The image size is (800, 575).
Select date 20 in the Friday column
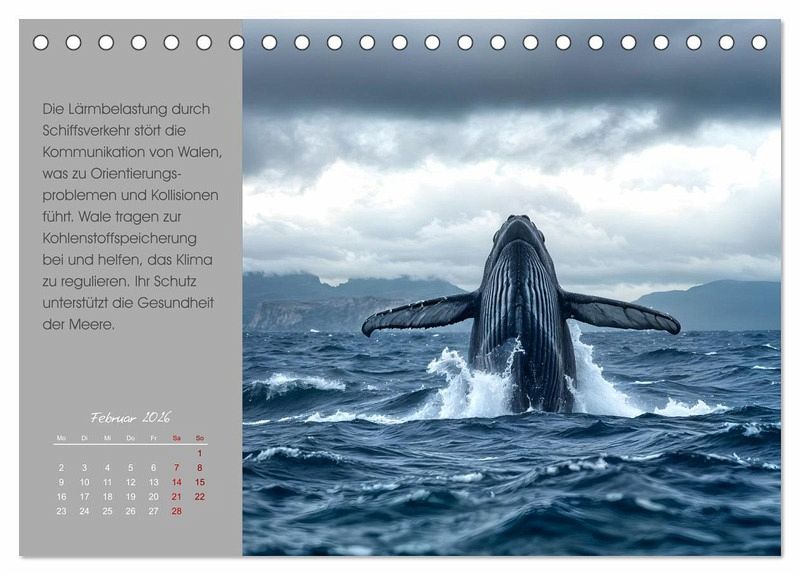click(153, 496)
